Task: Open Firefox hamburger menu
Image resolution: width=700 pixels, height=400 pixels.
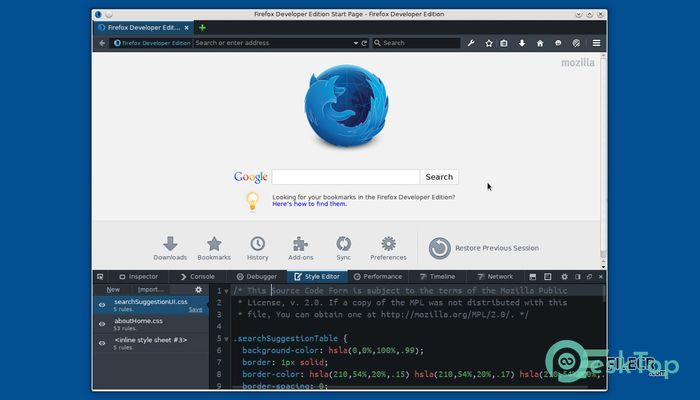Action: 596,43
